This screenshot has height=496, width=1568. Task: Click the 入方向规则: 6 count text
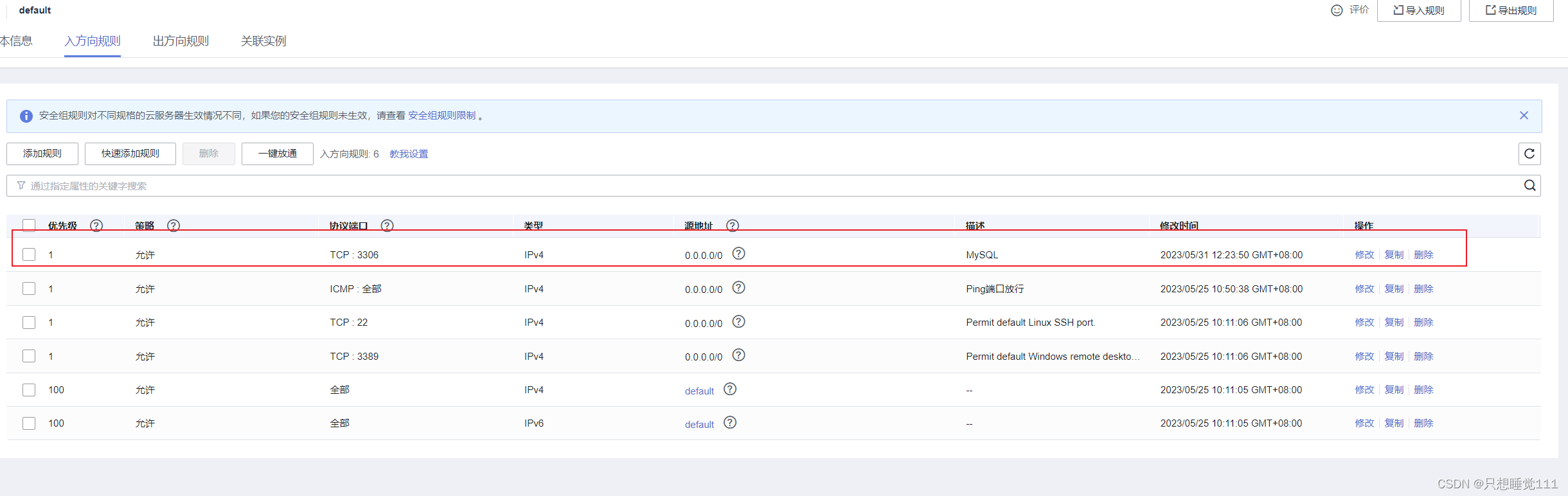pos(350,154)
